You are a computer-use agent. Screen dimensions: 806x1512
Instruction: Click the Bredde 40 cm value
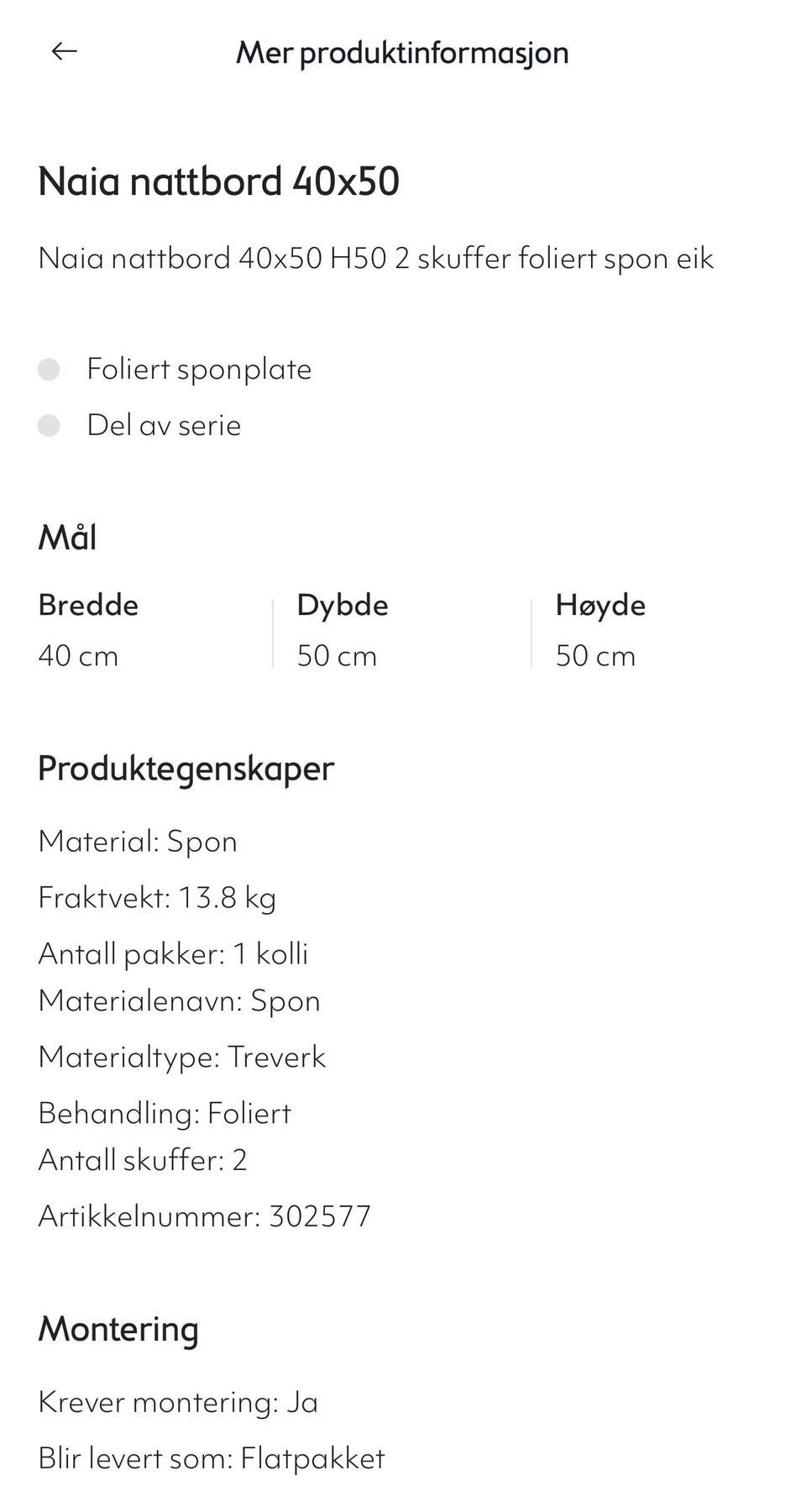[x=78, y=656]
